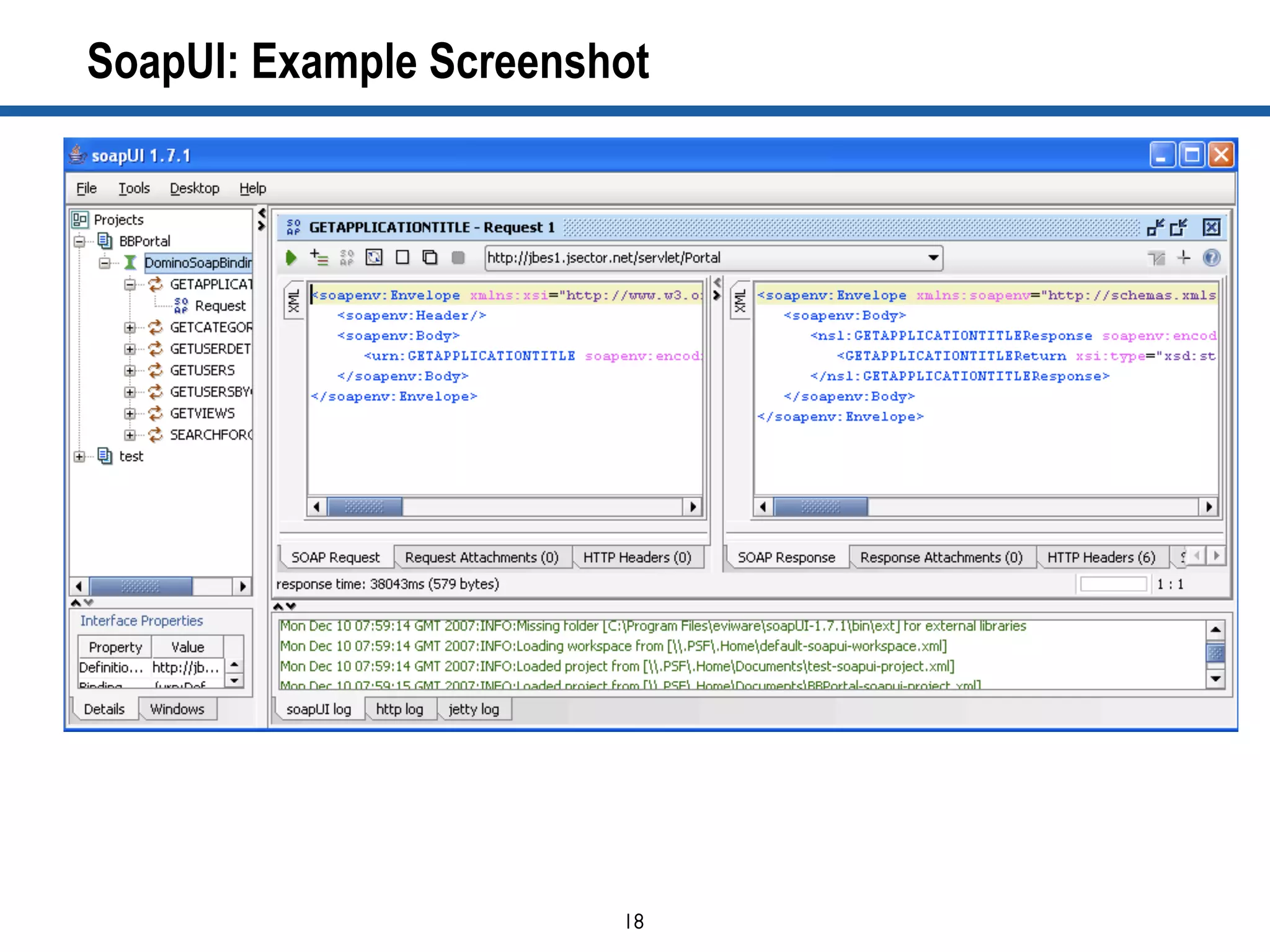
Task: Select DominoSoapBinding interface in tree
Action: 198,263
